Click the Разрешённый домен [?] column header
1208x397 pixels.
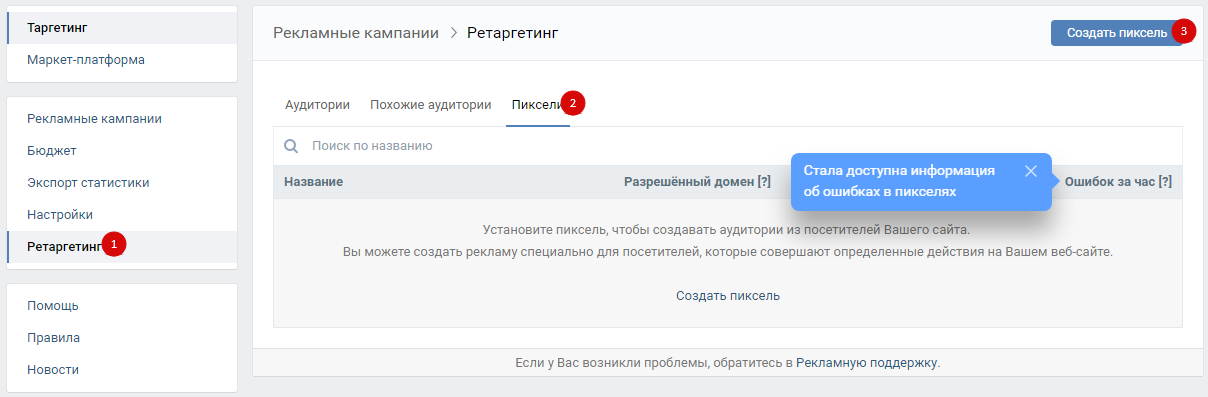click(697, 182)
